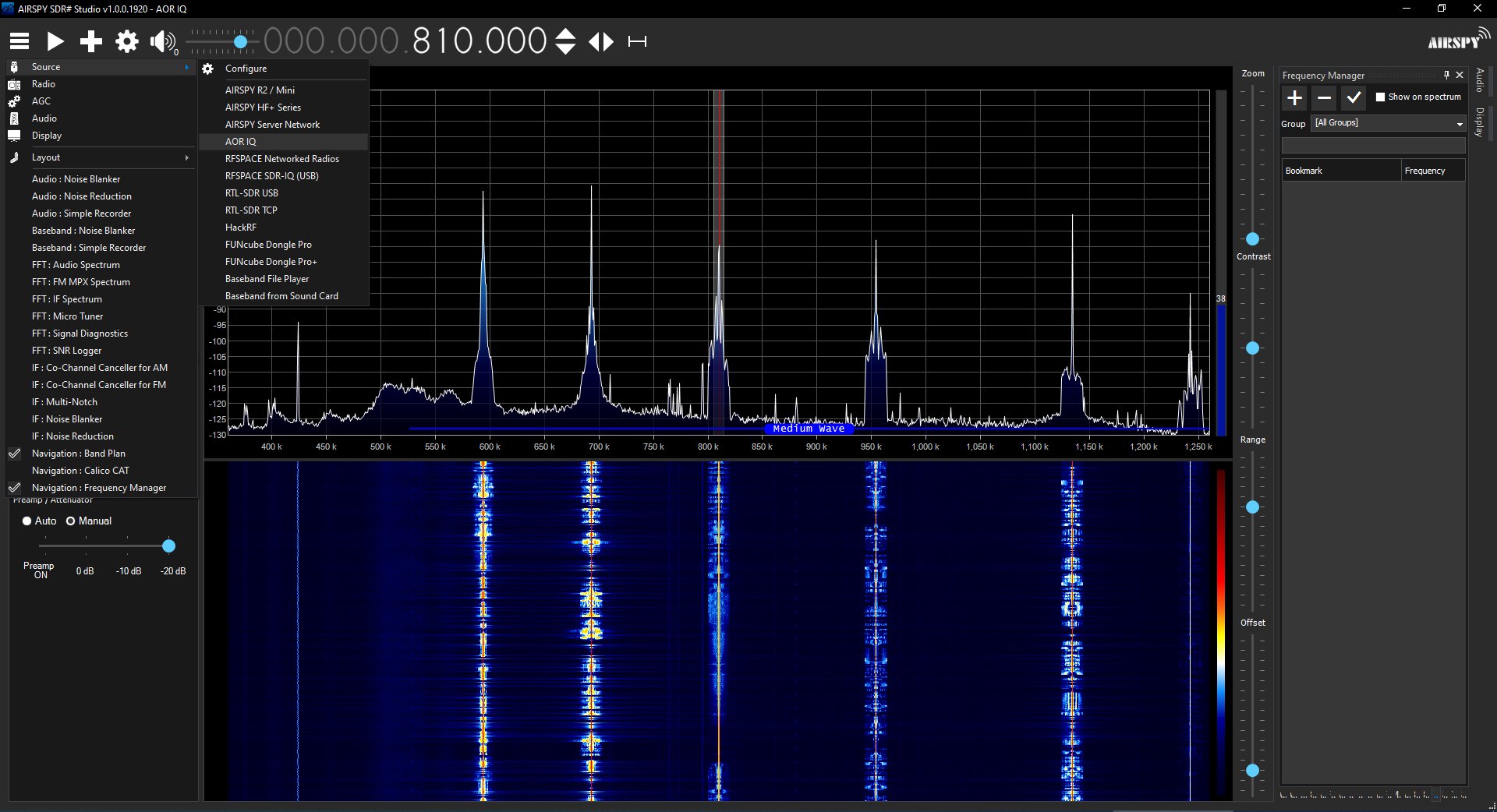Select Auto preamp radio button
The image size is (1497, 812).
[27, 521]
